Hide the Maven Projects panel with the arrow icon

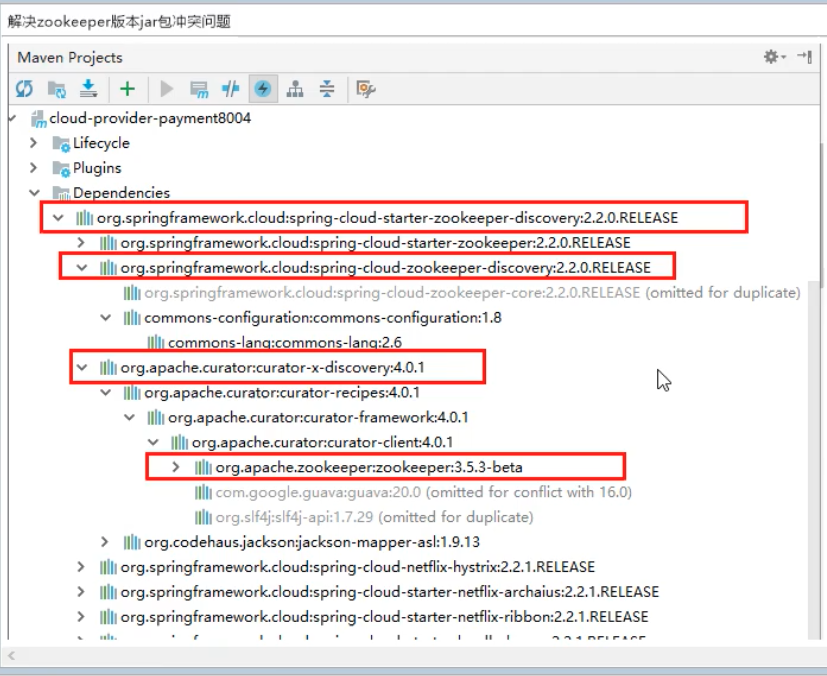[x=804, y=57]
